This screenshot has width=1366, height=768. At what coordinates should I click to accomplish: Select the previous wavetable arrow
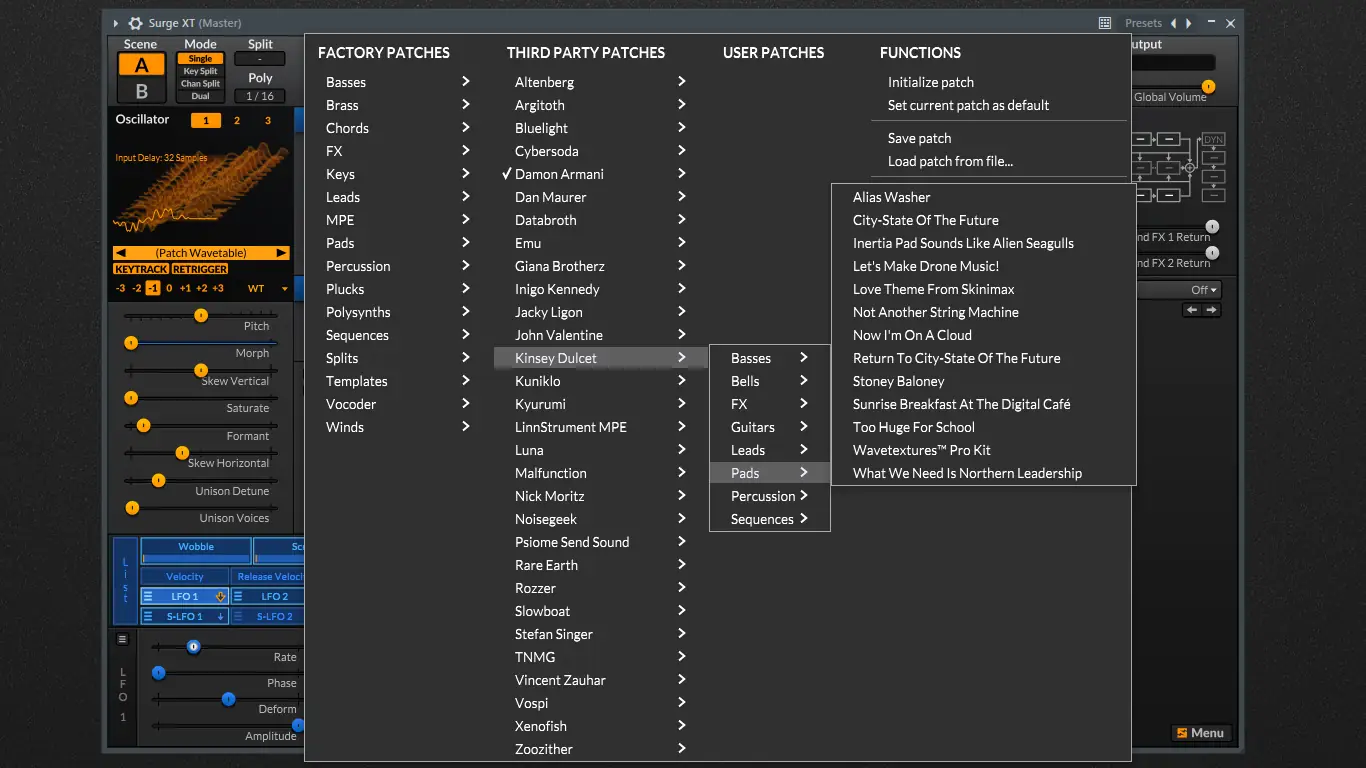[x=121, y=253]
